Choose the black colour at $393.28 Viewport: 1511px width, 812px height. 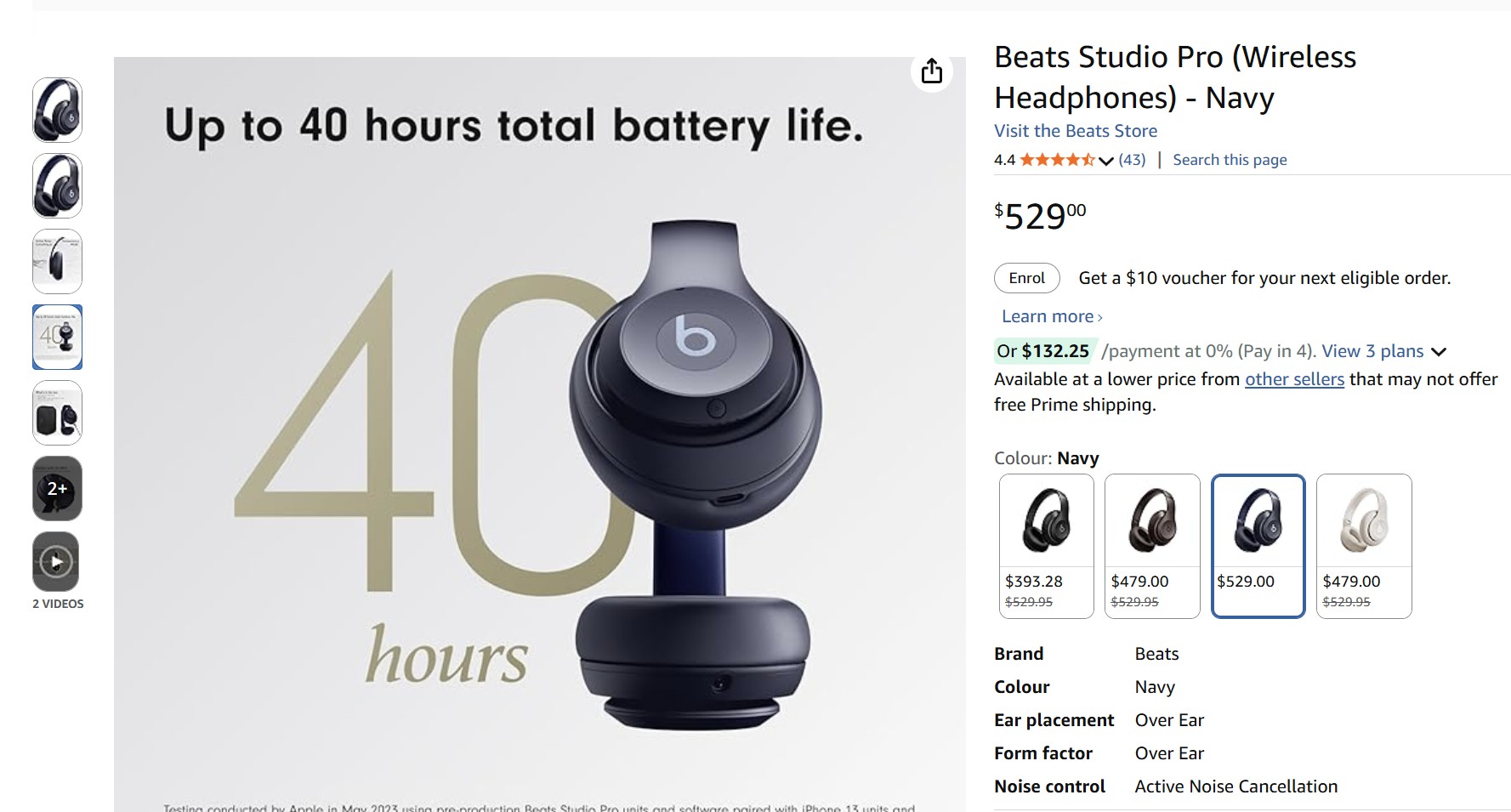(x=1046, y=545)
